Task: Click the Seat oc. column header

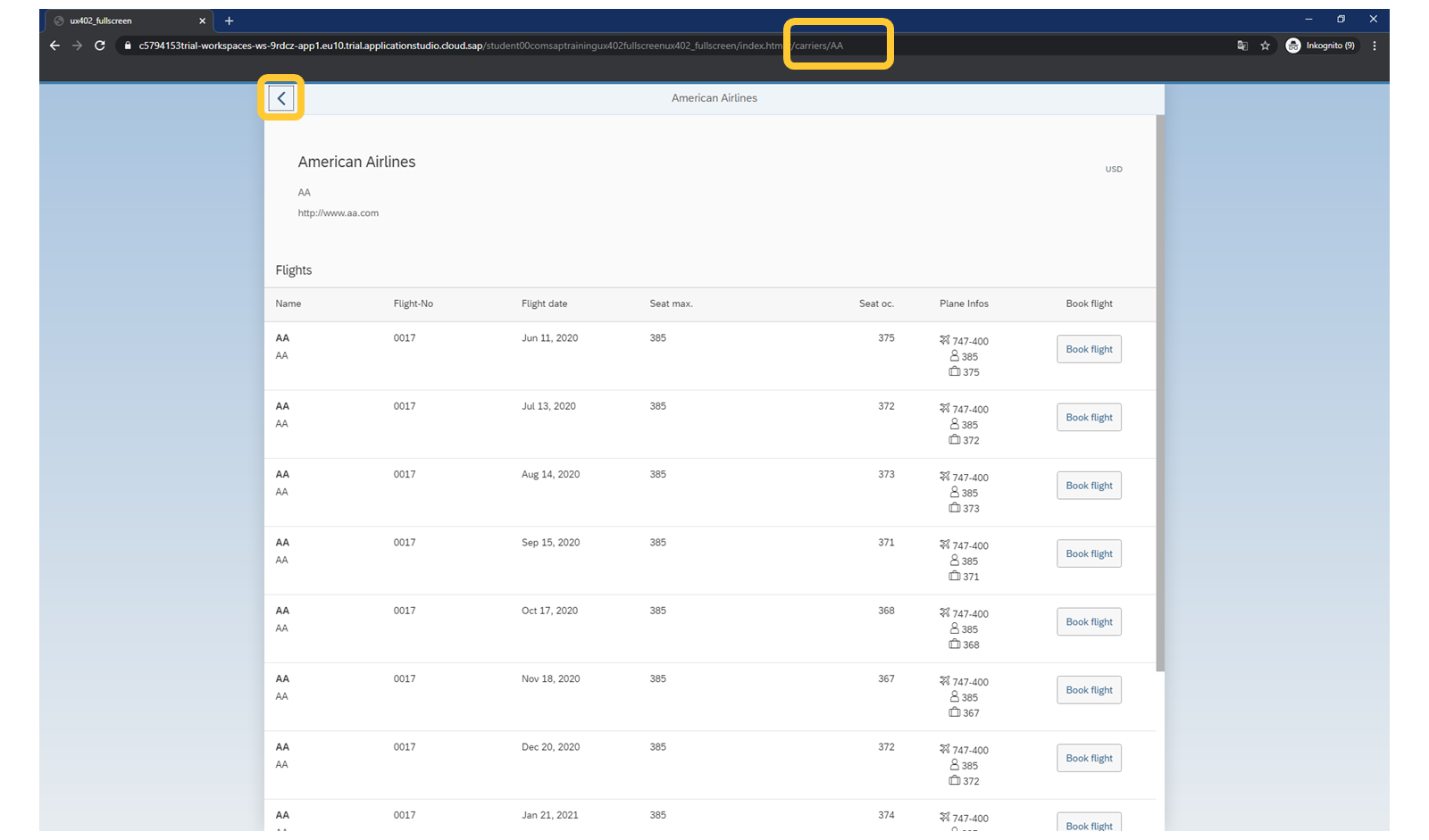Action: (x=876, y=304)
